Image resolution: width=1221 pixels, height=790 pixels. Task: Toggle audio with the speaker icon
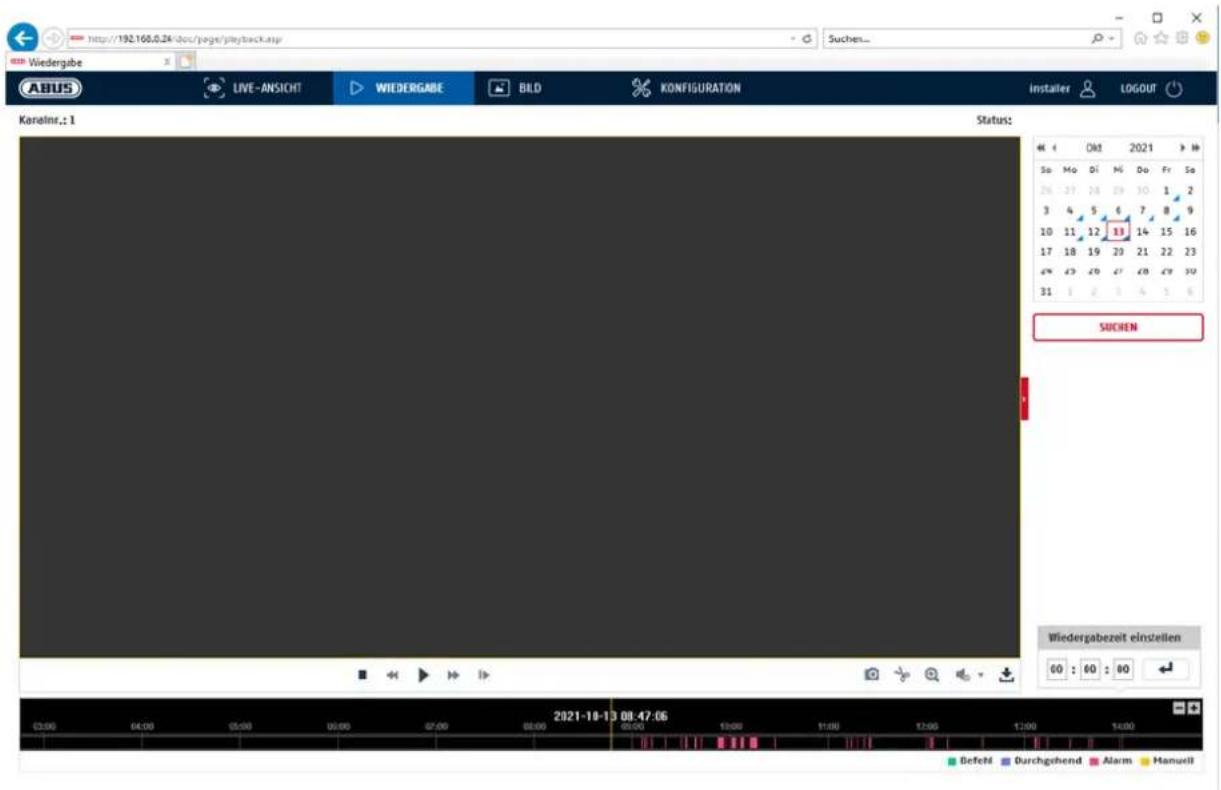(961, 675)
